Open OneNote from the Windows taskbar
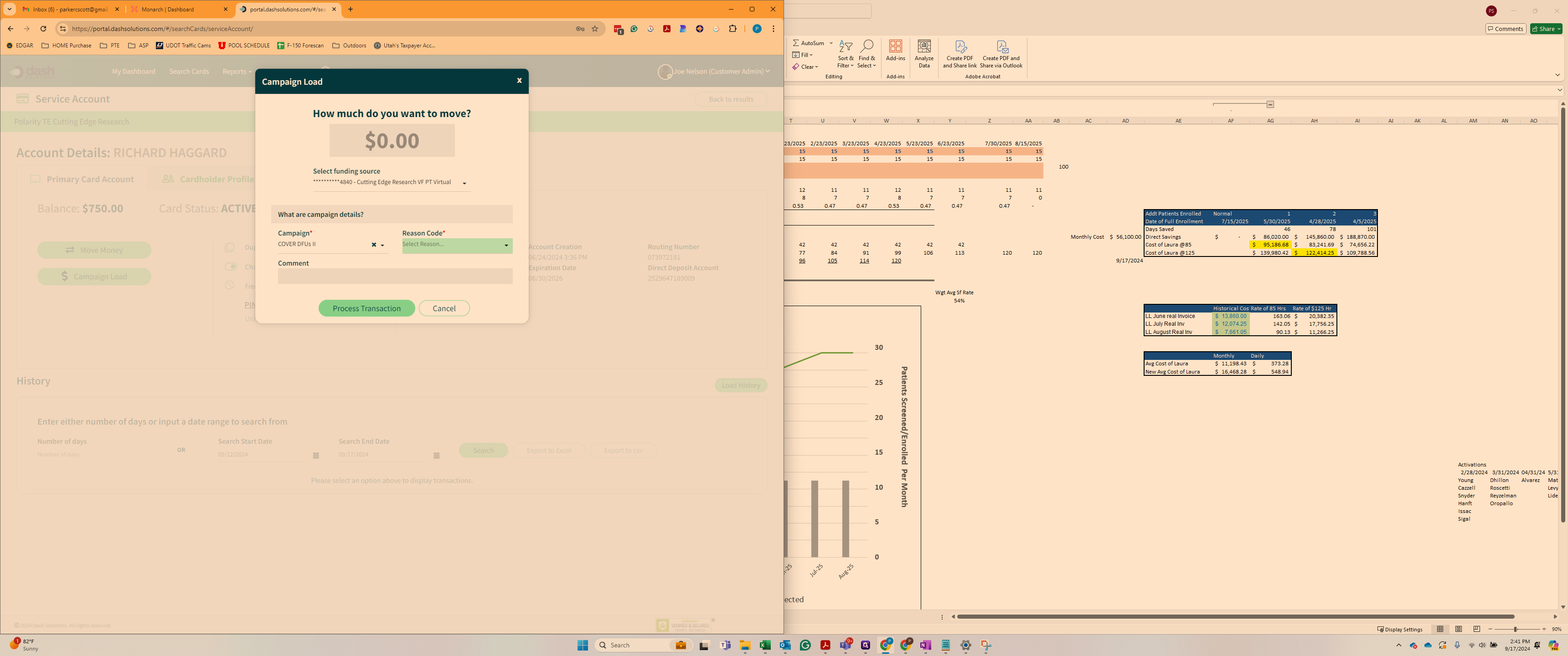1568x656 pixels. point(925,645)
